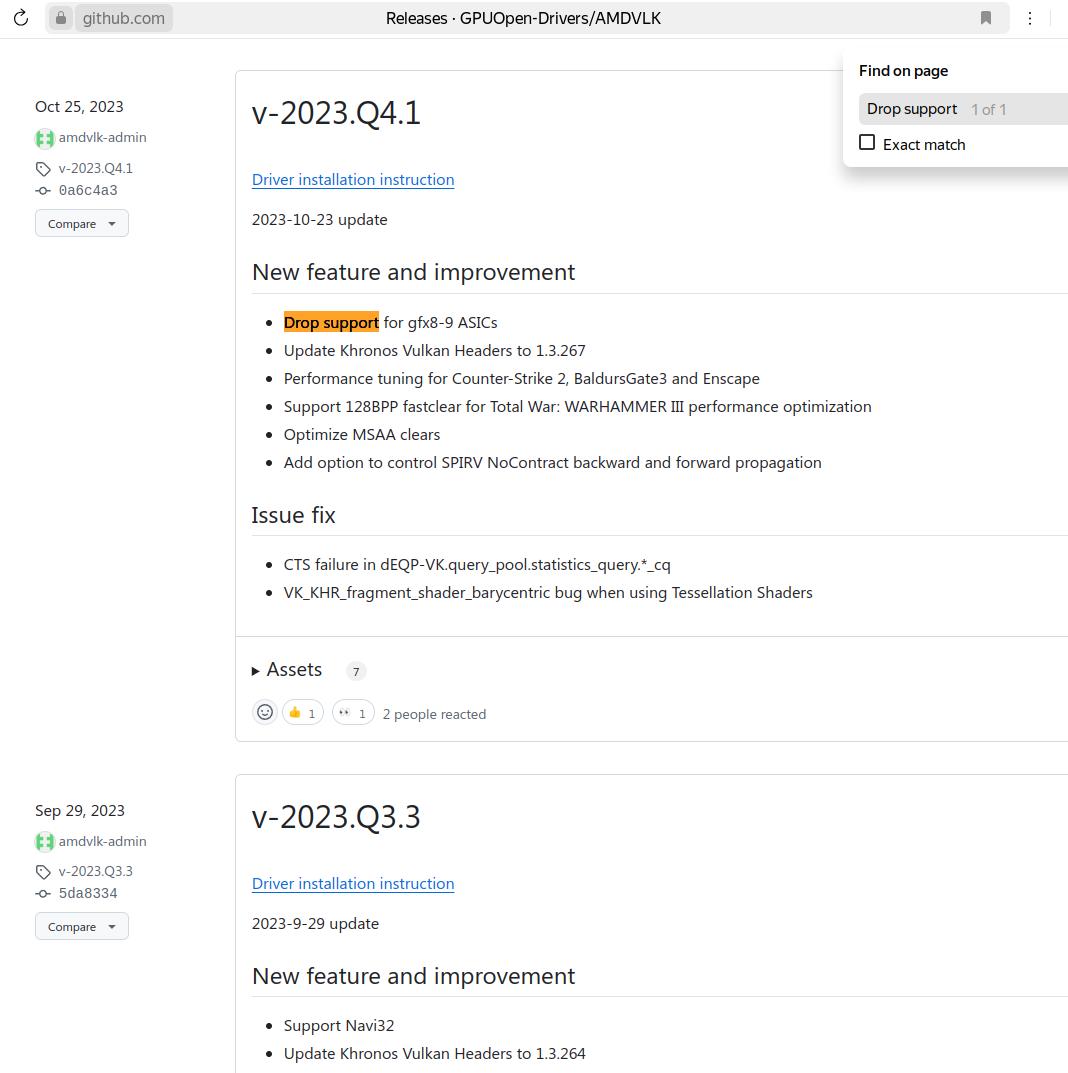Click the bookmark icon in address bar
This screenshot has height=1073, width=1068.
[986, 18]
